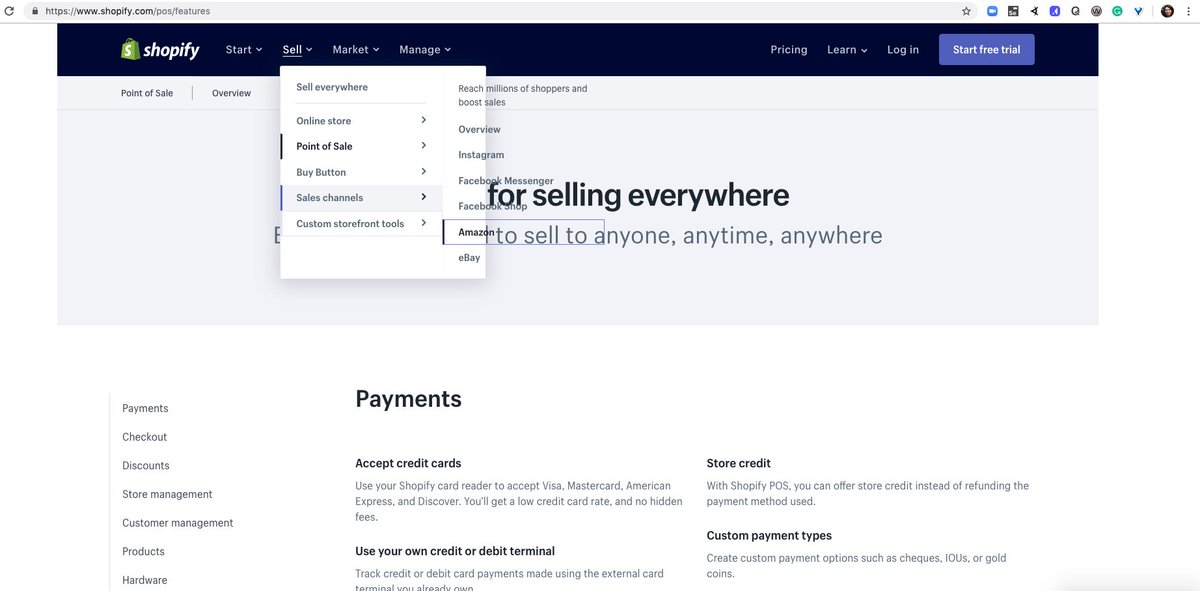Jump to Store management in the sidebar
The width and height of the screenshot is (1200, 591).
tap(167, 494)
